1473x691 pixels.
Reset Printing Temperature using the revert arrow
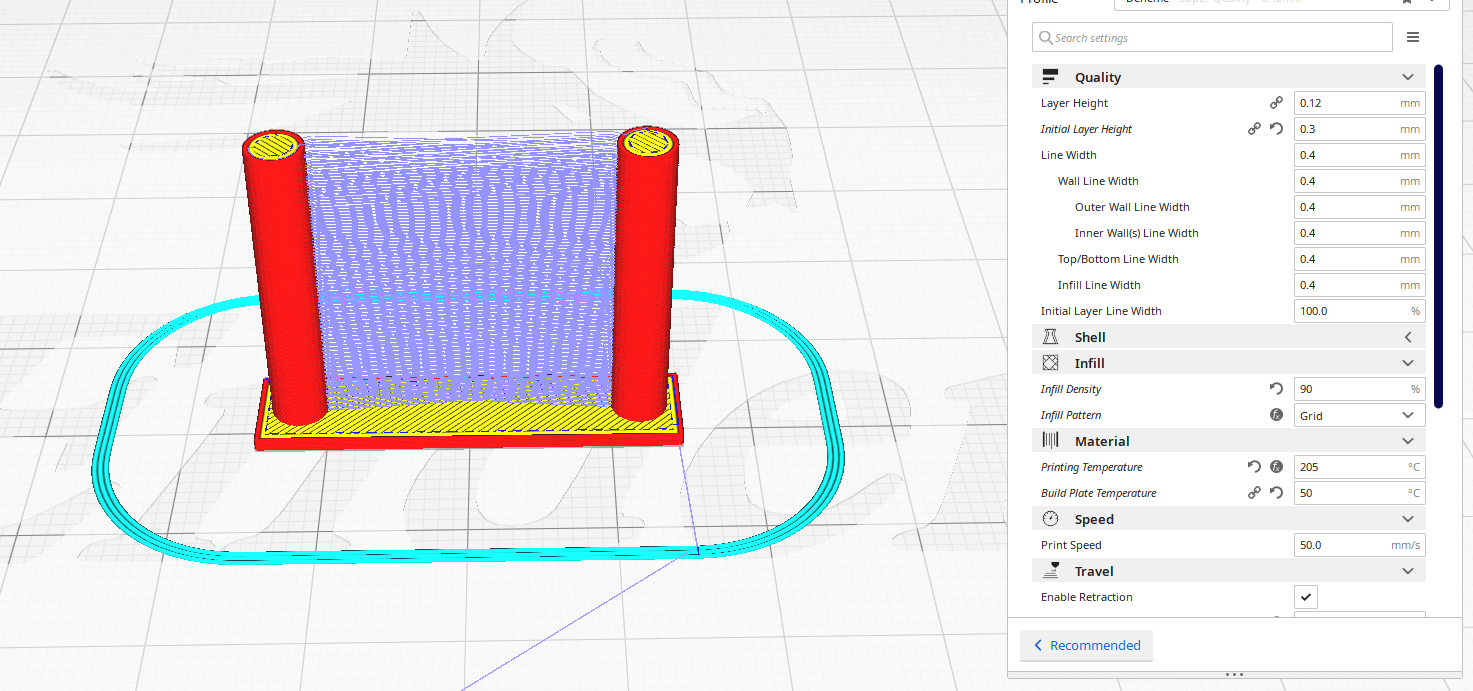(1254, 467)
